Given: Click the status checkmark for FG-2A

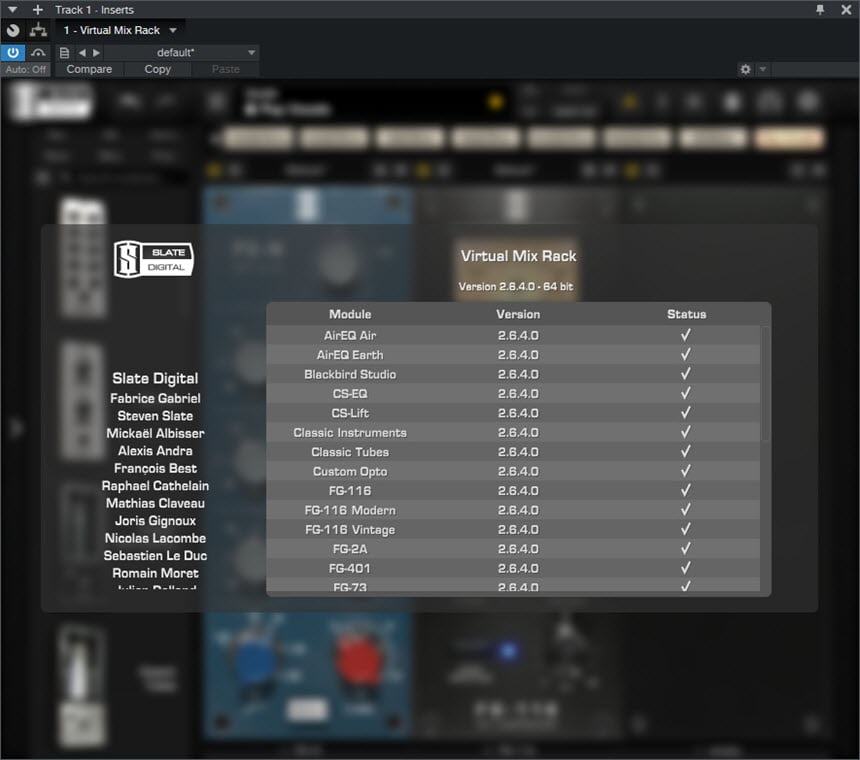Looking at the screenshot, I should tap(686, 548).
